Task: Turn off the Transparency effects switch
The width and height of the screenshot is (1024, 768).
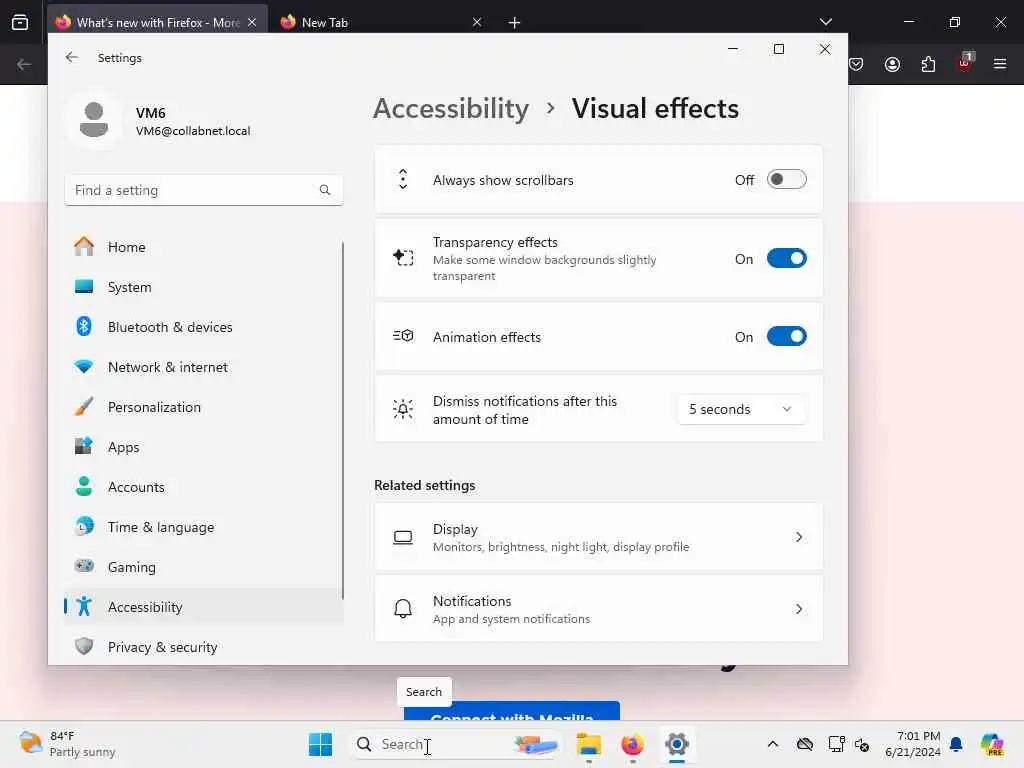Action: 786,259
